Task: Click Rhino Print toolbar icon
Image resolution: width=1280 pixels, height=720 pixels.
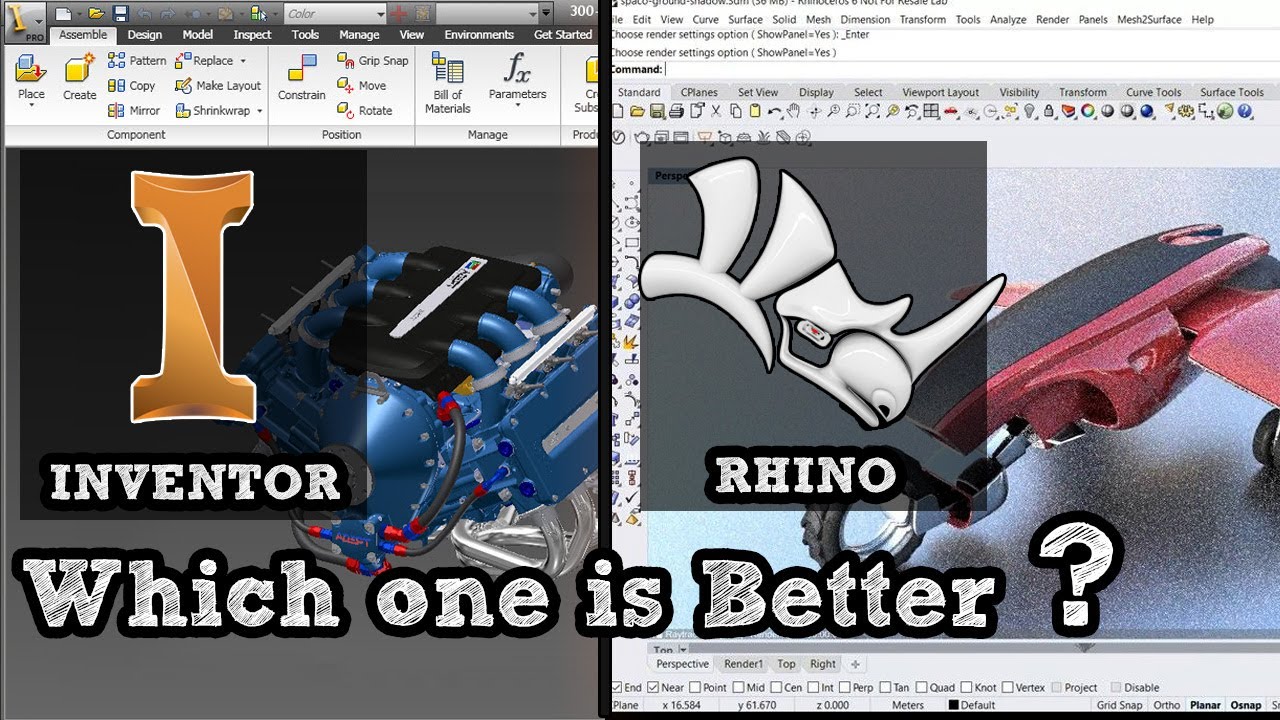Action: click(676, 111)
